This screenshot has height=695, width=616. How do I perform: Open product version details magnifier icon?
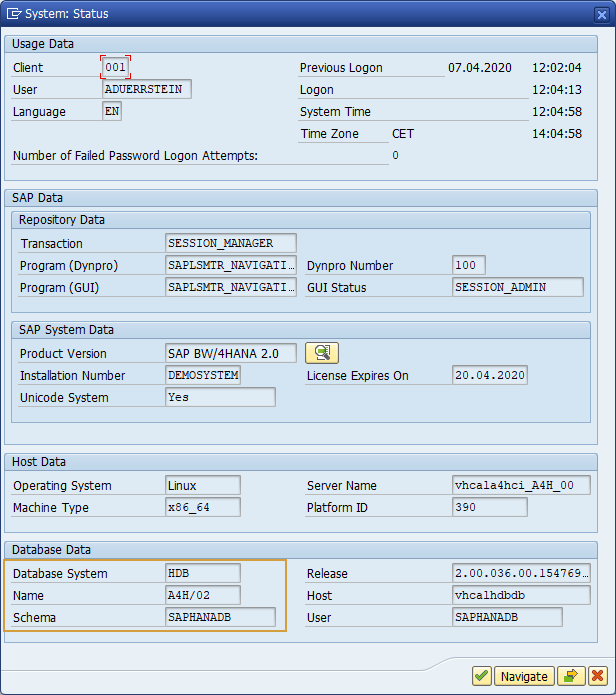(322, 353)
